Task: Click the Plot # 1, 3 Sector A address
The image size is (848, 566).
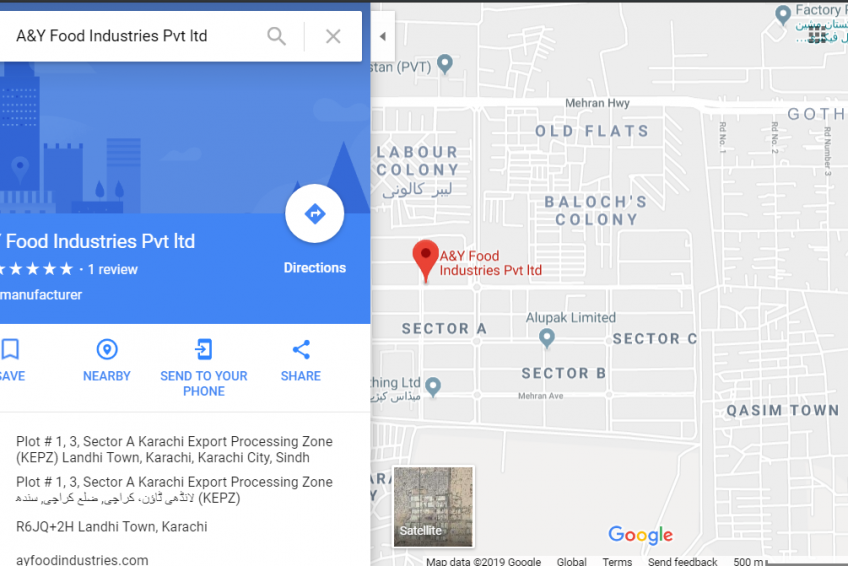Action: pyautogui.click(x=174, y=449)
